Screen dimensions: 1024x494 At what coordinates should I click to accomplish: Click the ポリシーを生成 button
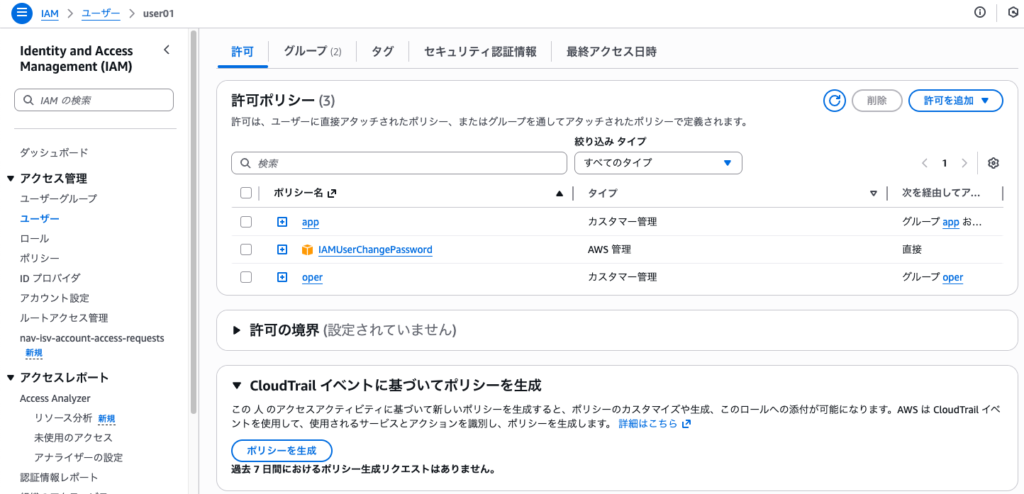click(281, 450)
